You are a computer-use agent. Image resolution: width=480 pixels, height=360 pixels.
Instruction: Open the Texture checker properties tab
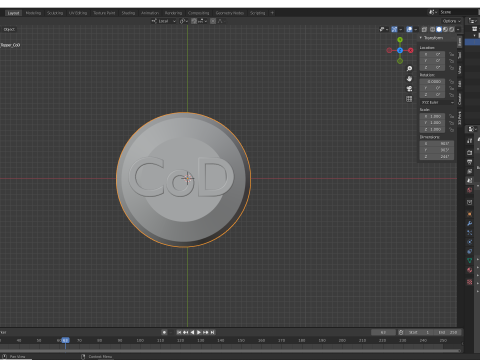tap(470, 282)
